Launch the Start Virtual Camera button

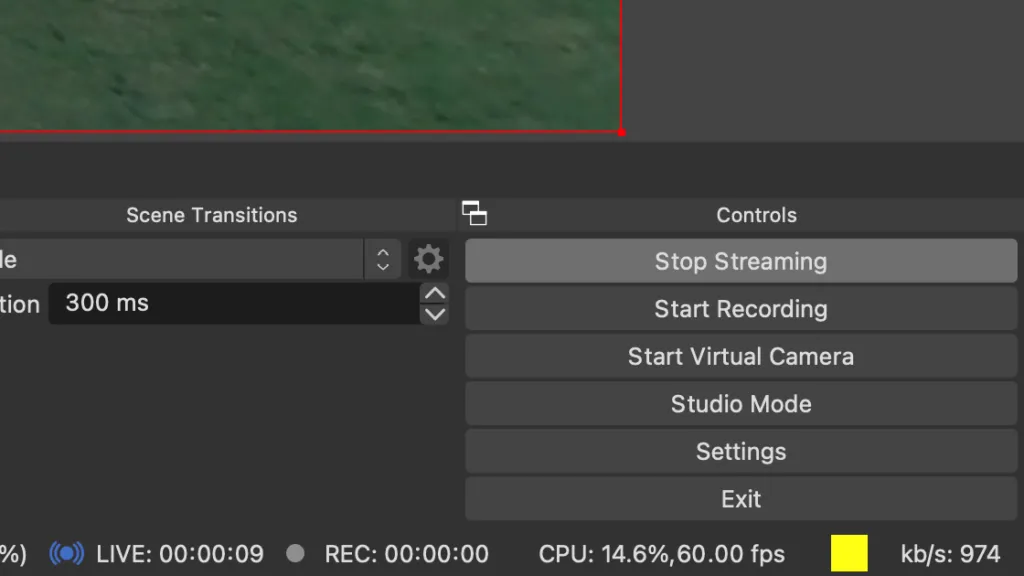(x=741, y=357)
